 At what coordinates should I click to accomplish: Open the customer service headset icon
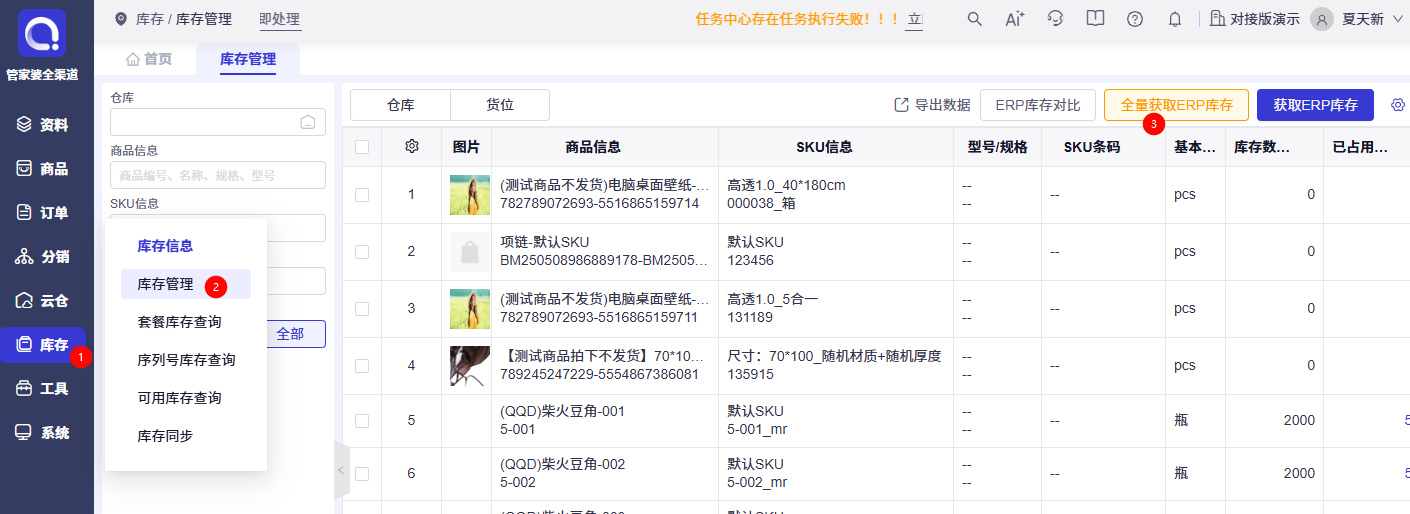tap(1055, 19)
